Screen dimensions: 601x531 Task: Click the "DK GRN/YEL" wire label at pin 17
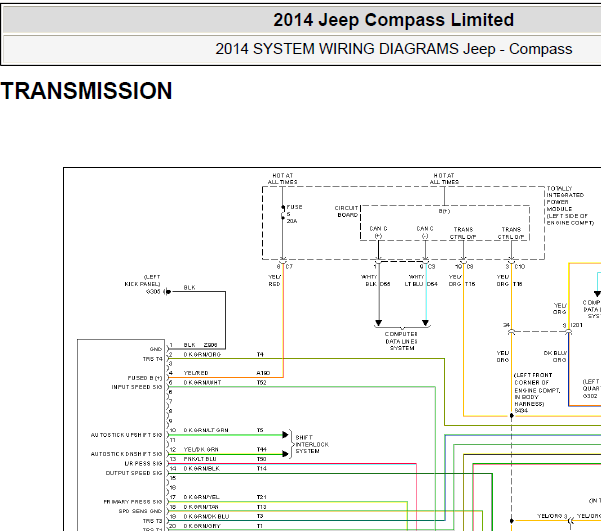201,497
